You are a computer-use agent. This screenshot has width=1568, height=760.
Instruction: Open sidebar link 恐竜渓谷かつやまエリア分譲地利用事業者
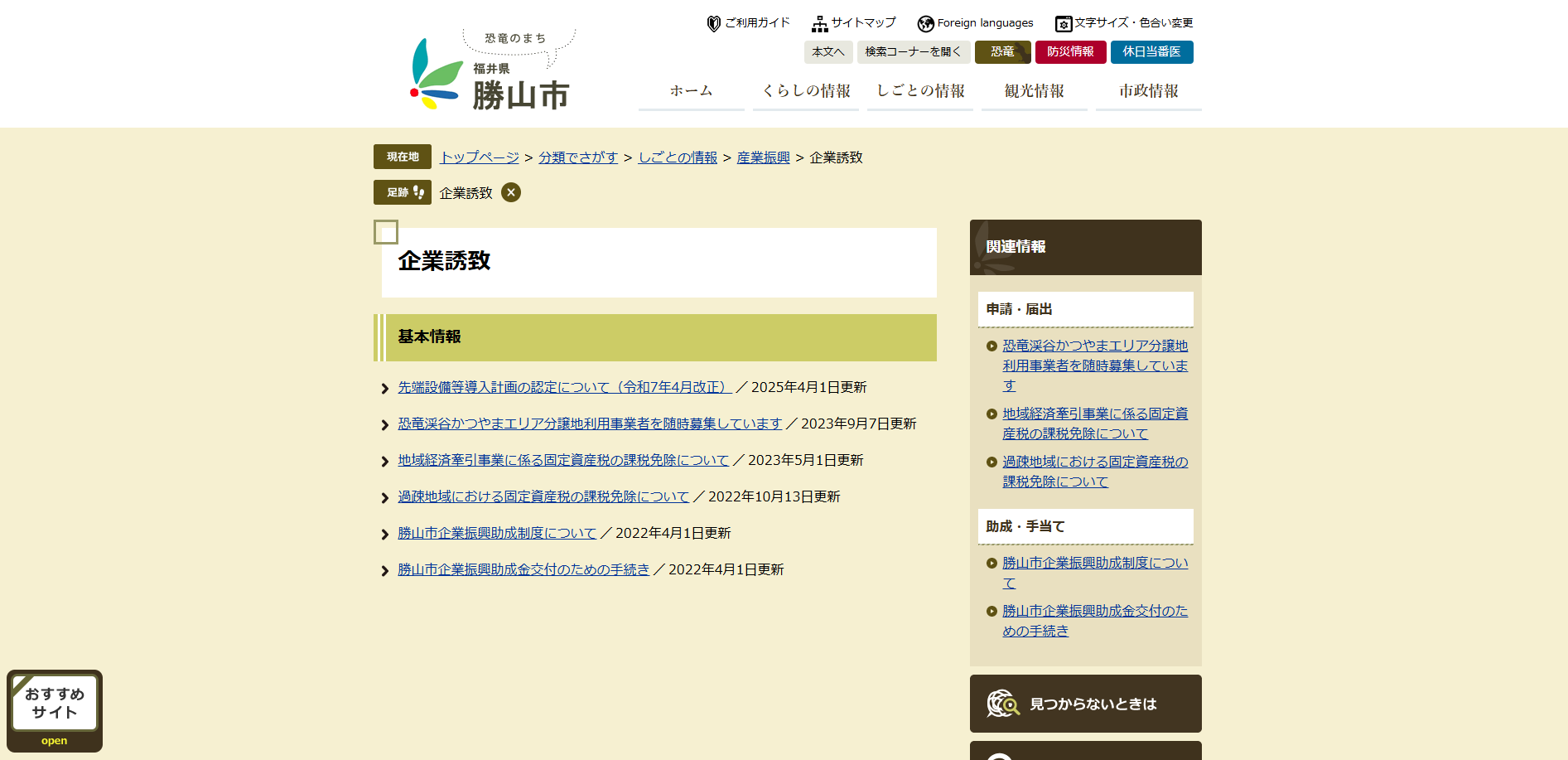(x=1095, y=365)
